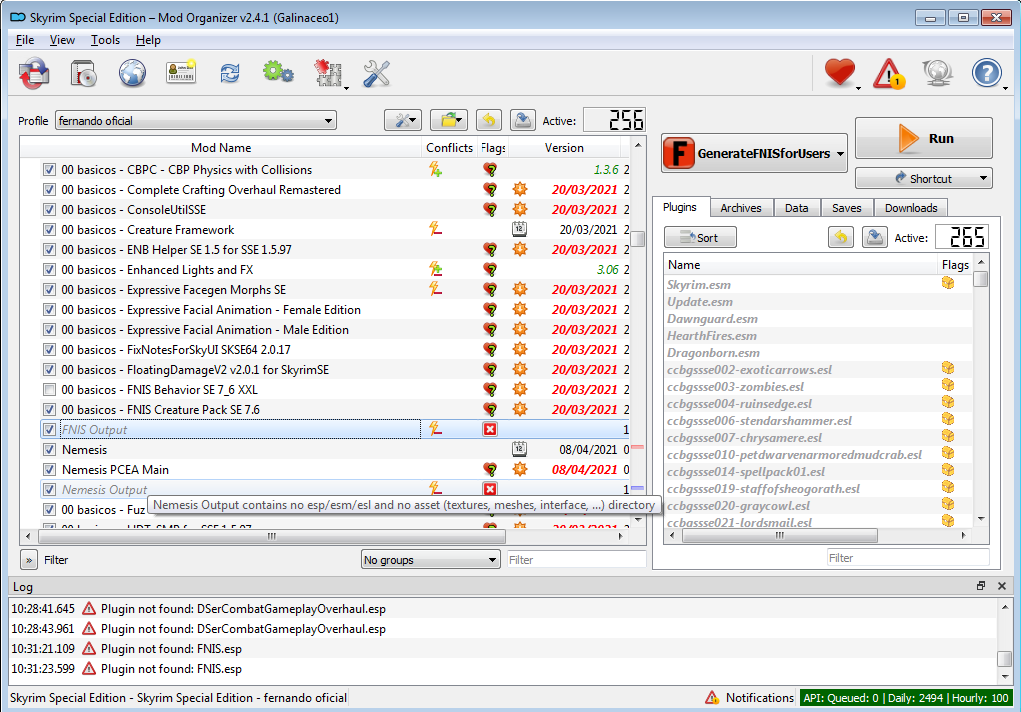The image size is (1021, 712).
Task: Switch to the Saves tab
Action: pyautogui.click(x=846, y=208)
